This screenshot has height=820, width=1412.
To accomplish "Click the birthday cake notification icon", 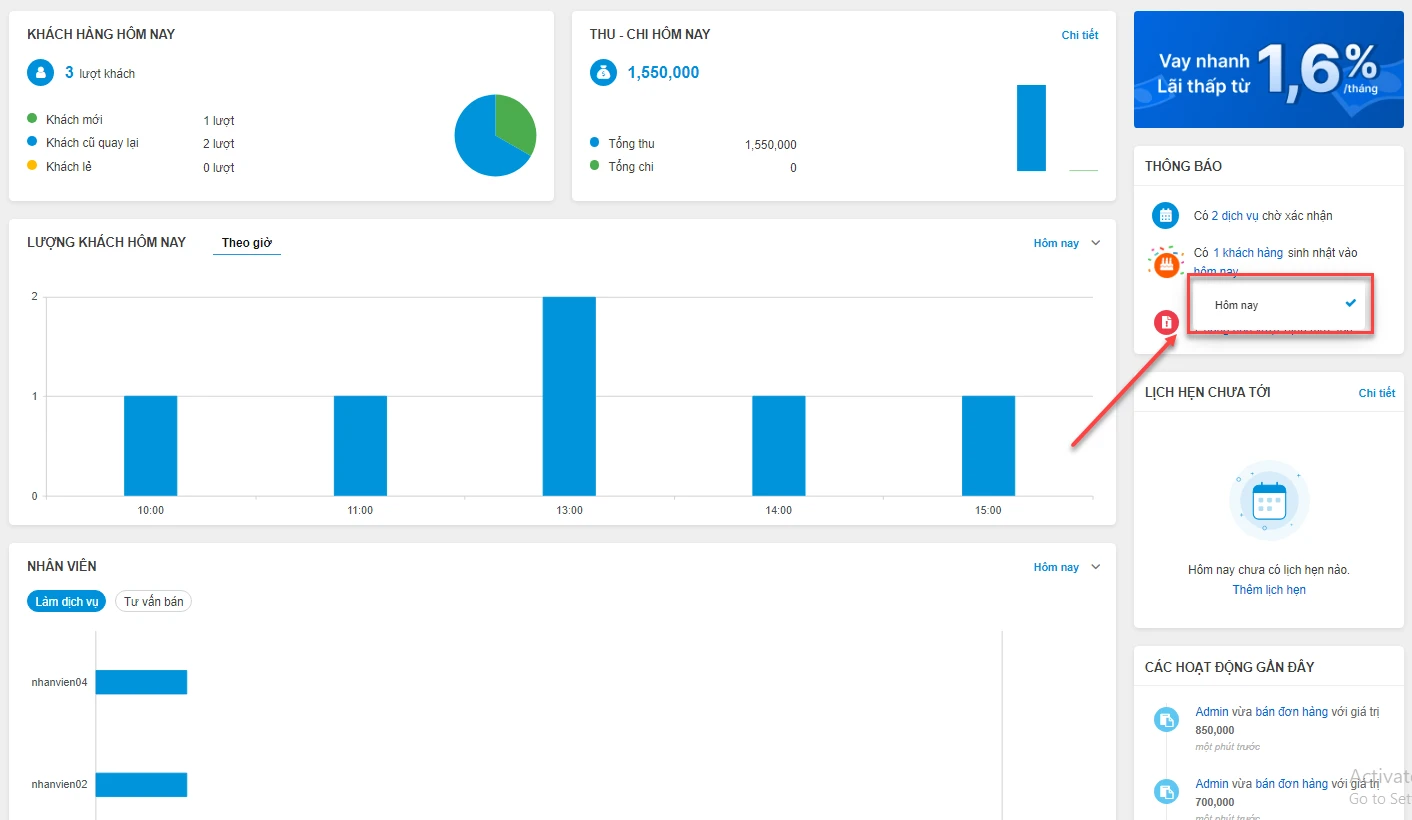I will pyautogui.click(x=1165, y=263).
